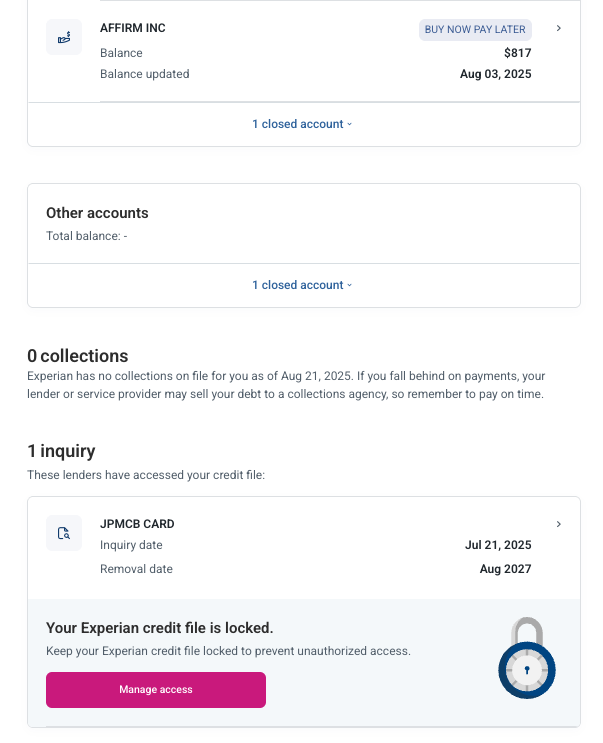Click the Manage access button
Viewport: 603px width, 743px height.
coord(156,690)
